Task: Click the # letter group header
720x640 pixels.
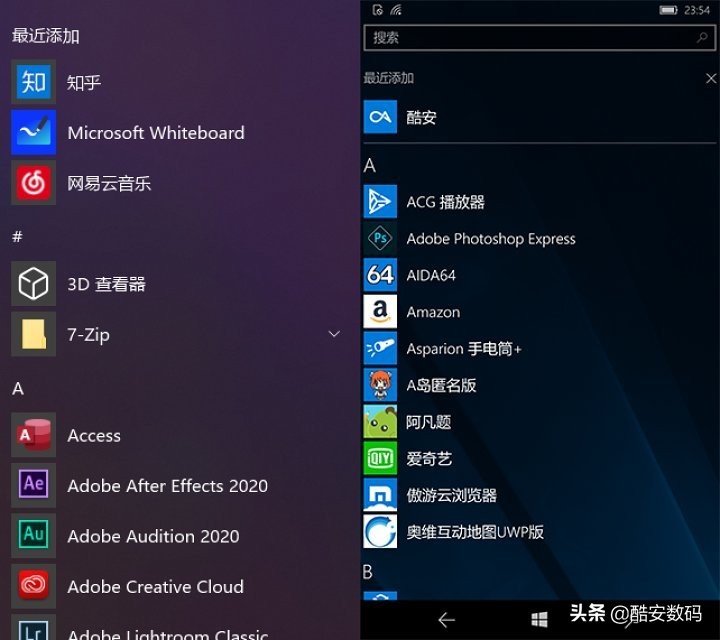Action: [x=17, y=237]
